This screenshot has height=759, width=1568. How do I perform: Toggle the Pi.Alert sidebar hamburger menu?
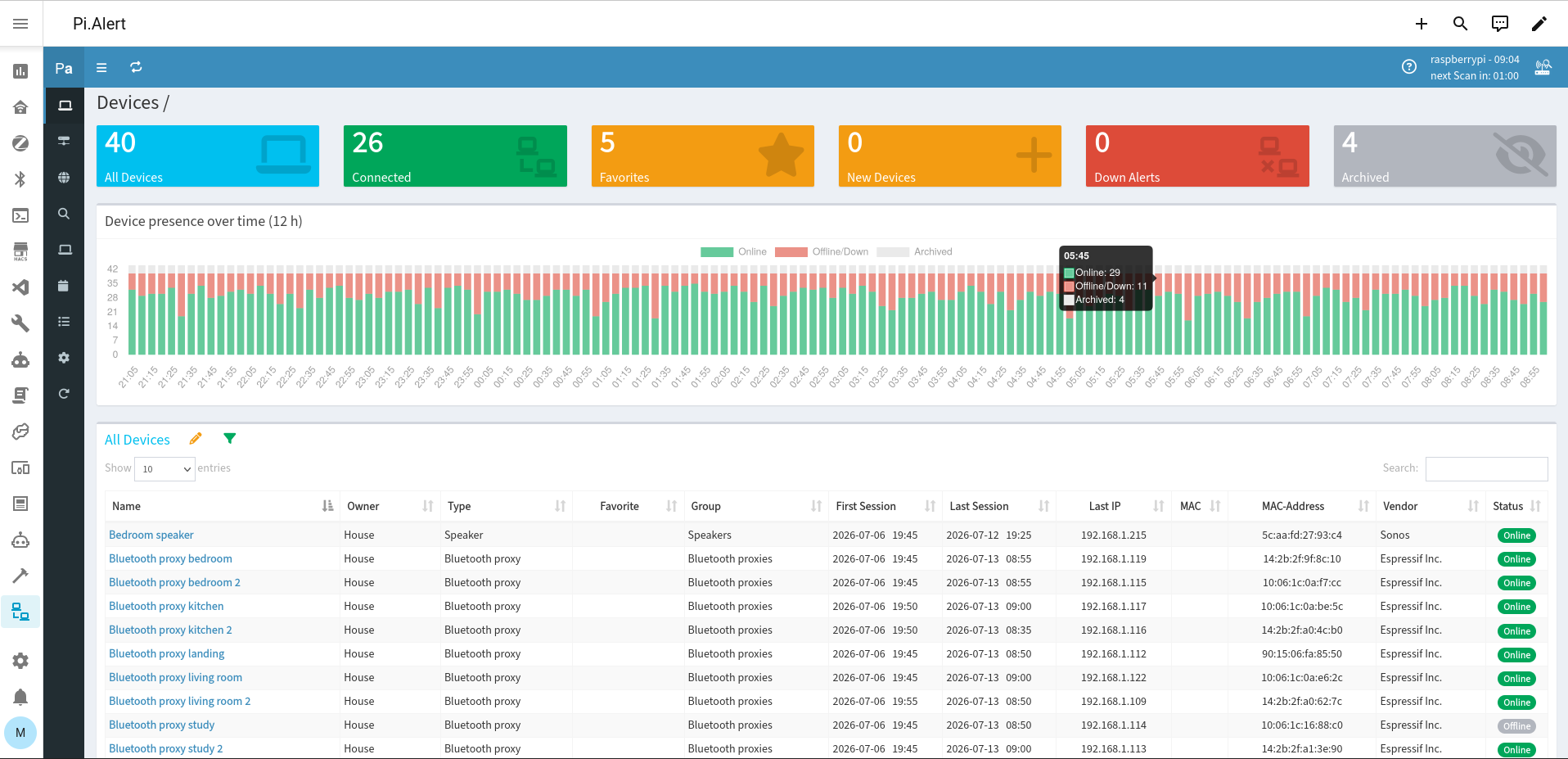pyautogui.click(x=101, y=67)
